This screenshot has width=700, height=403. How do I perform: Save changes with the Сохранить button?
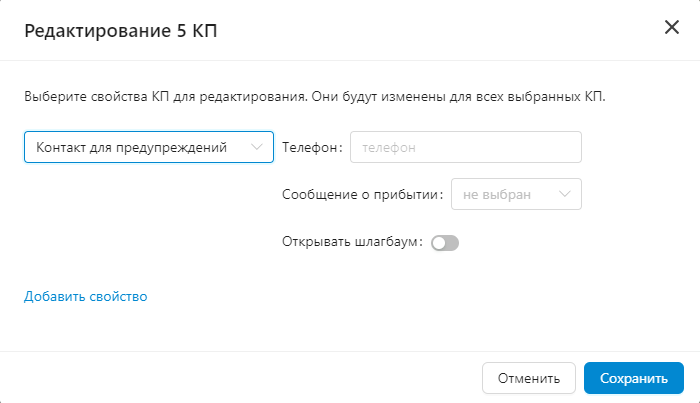click(x=633, y=378)
